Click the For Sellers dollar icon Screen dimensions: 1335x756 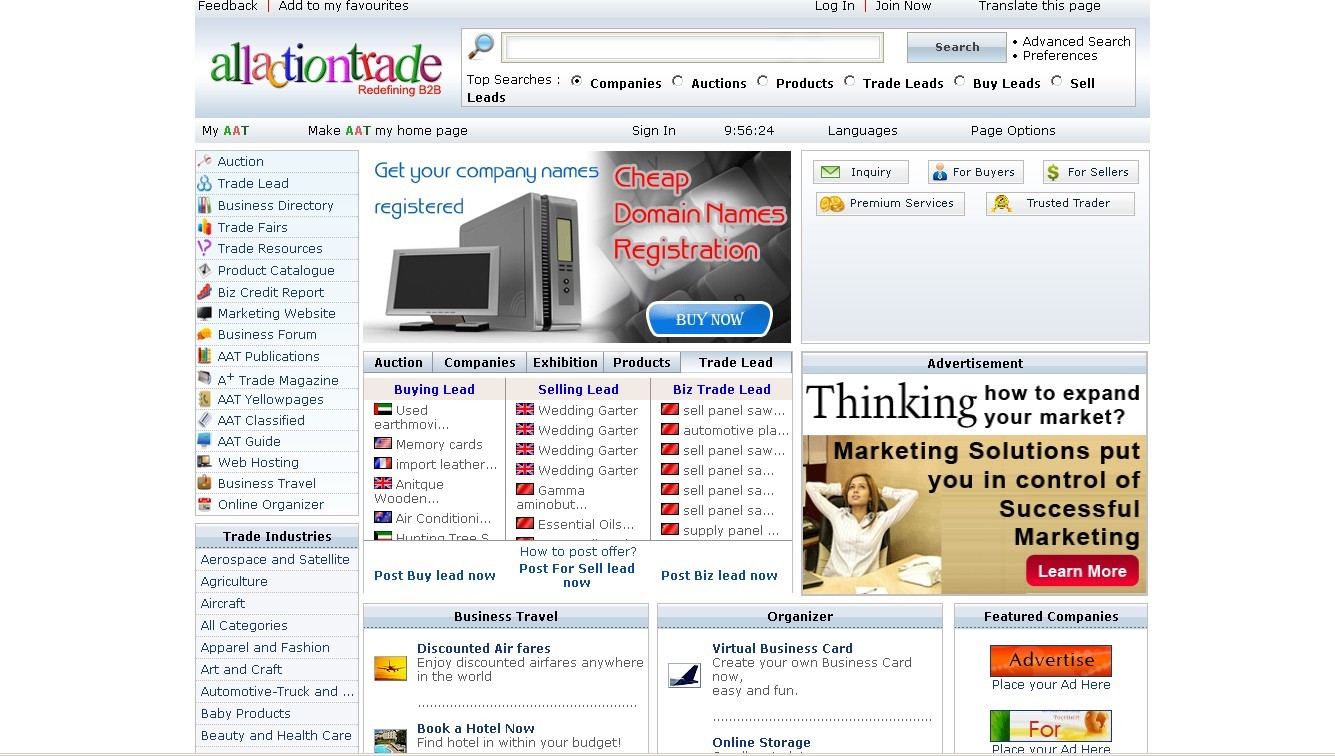[1053, 172]
